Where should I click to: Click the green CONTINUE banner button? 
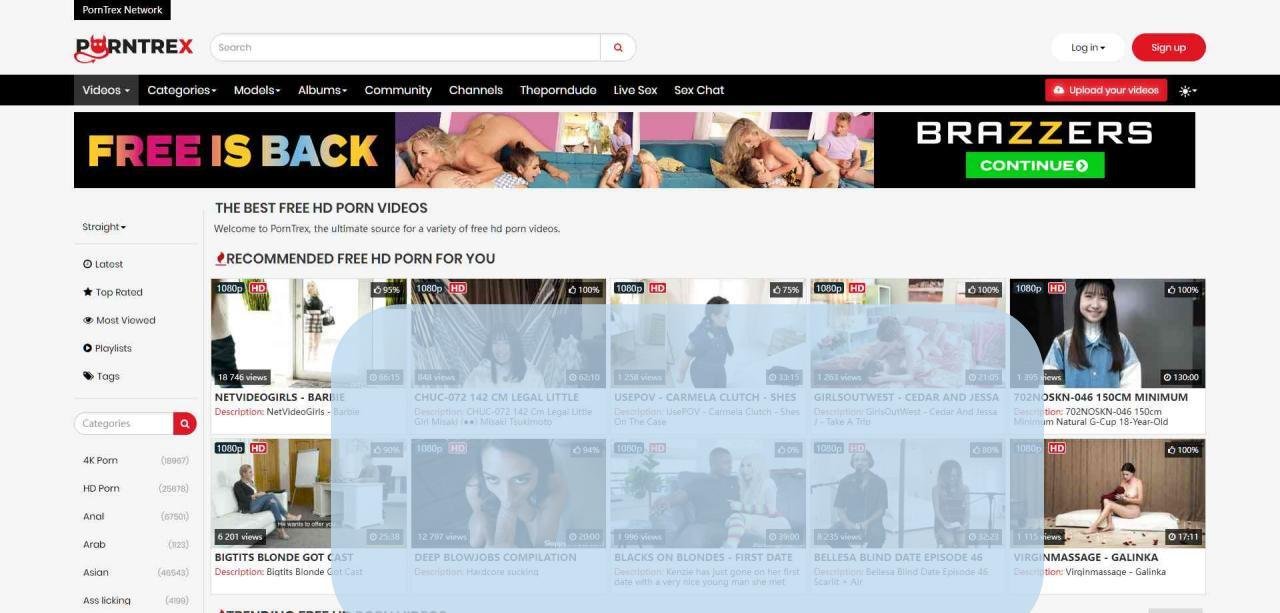coord(1035,165)
